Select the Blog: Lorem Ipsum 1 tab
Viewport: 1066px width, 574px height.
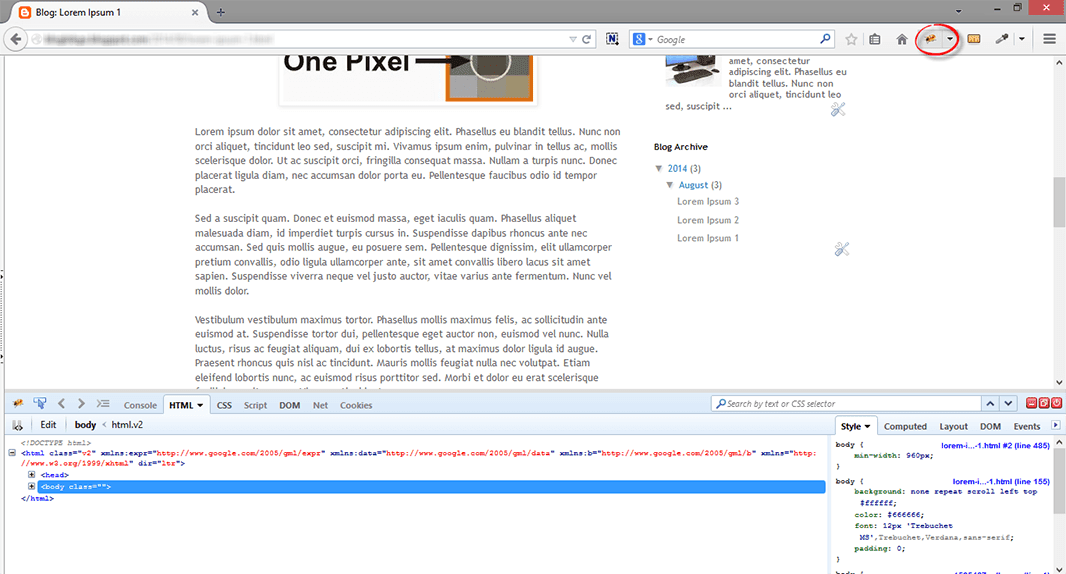109,12
